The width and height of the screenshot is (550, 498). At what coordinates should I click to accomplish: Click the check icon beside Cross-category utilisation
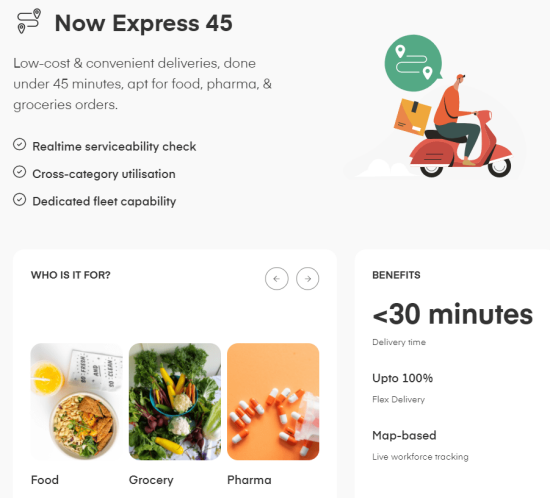tap(20, 172)
